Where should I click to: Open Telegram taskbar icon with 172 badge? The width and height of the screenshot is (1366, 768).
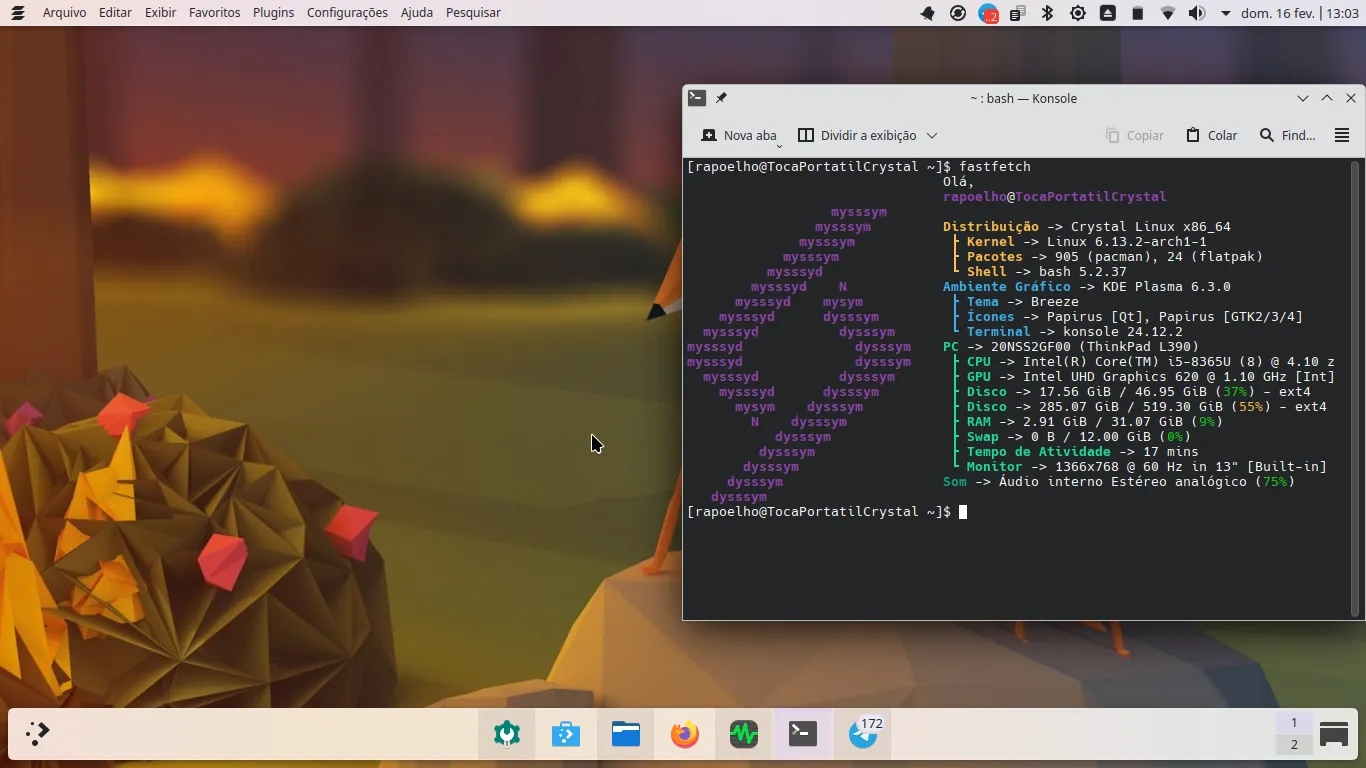[863, 735]
